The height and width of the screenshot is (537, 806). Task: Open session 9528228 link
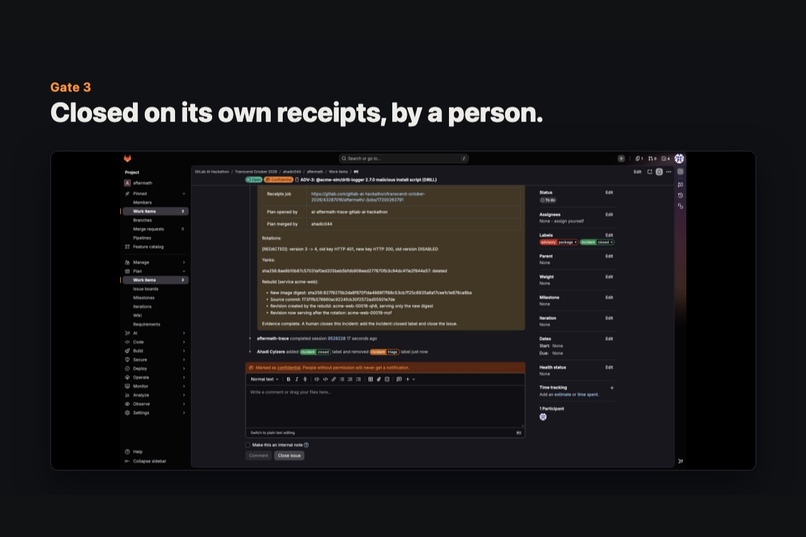pyautogui.click(x=337, y=339)
